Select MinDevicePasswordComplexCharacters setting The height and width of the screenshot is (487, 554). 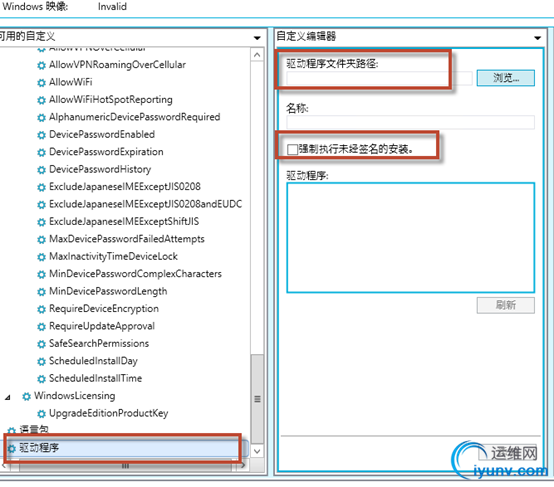coord(135,274)
